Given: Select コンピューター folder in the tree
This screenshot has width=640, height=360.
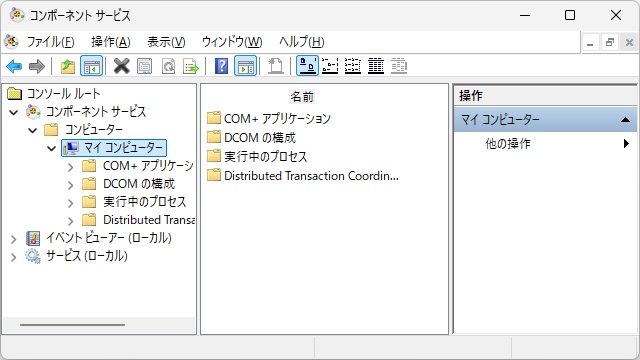Looking at the screenshot, I should pyautogui.click(x=94, y=130).
